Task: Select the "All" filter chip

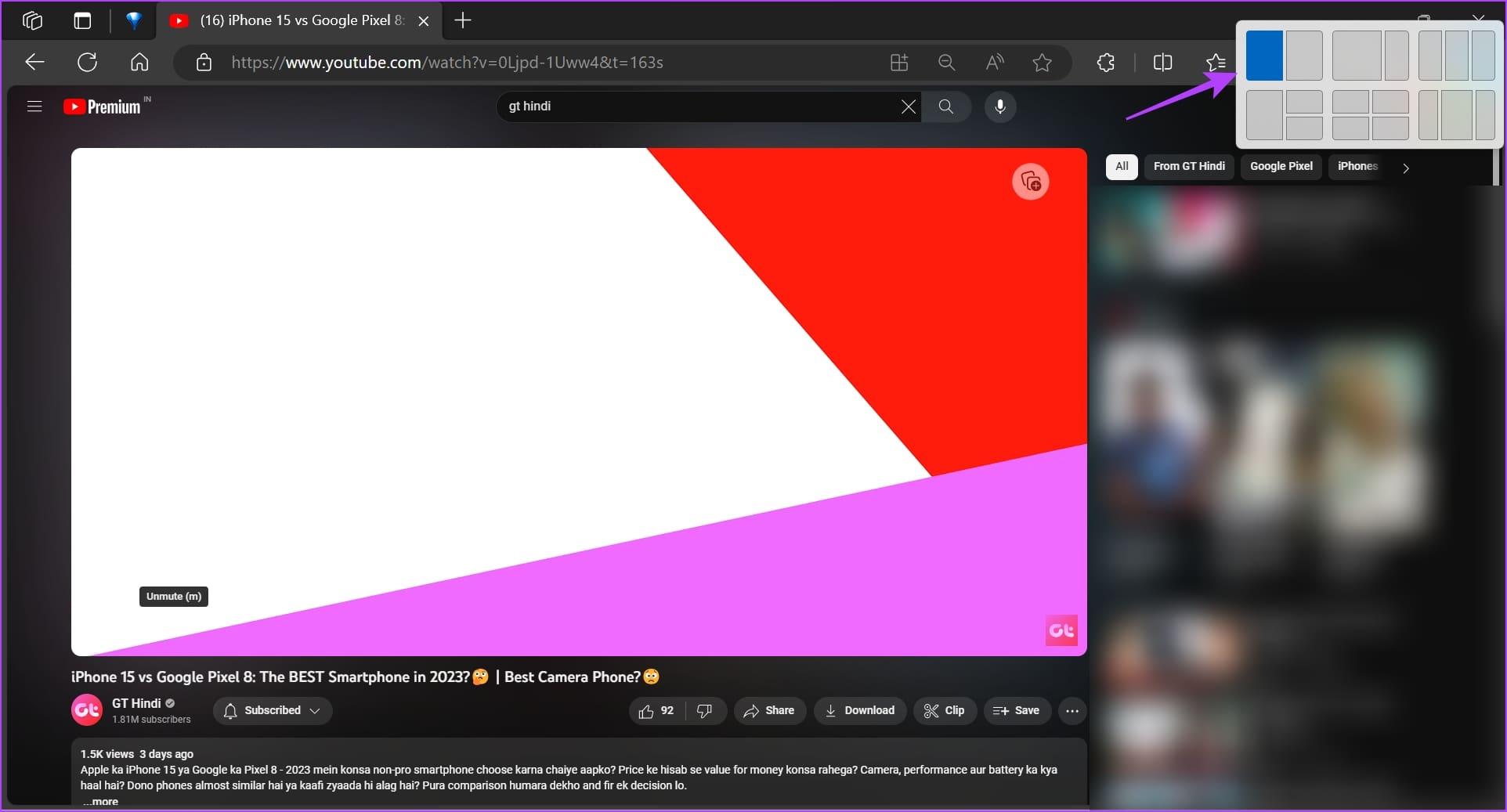Action: 1122,167
